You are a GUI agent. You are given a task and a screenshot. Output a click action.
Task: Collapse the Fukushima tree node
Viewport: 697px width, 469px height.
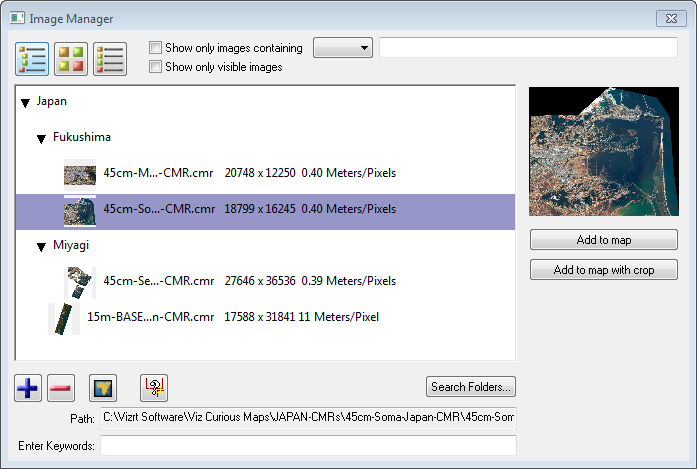pos(42,138)
